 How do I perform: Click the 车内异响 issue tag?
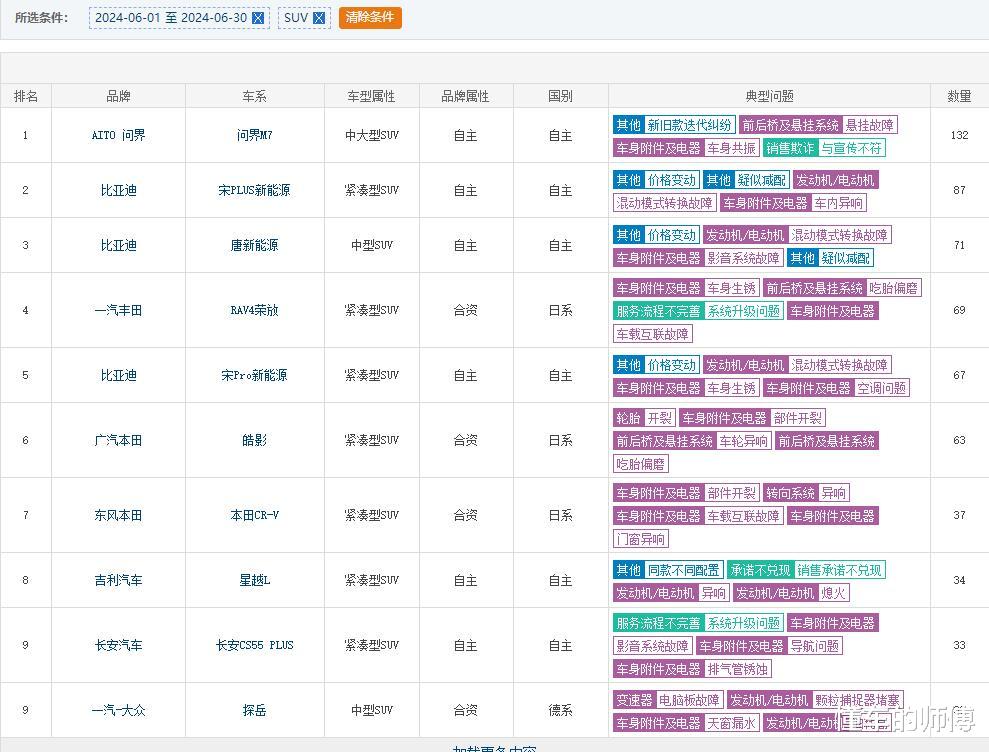pos(838,203)
